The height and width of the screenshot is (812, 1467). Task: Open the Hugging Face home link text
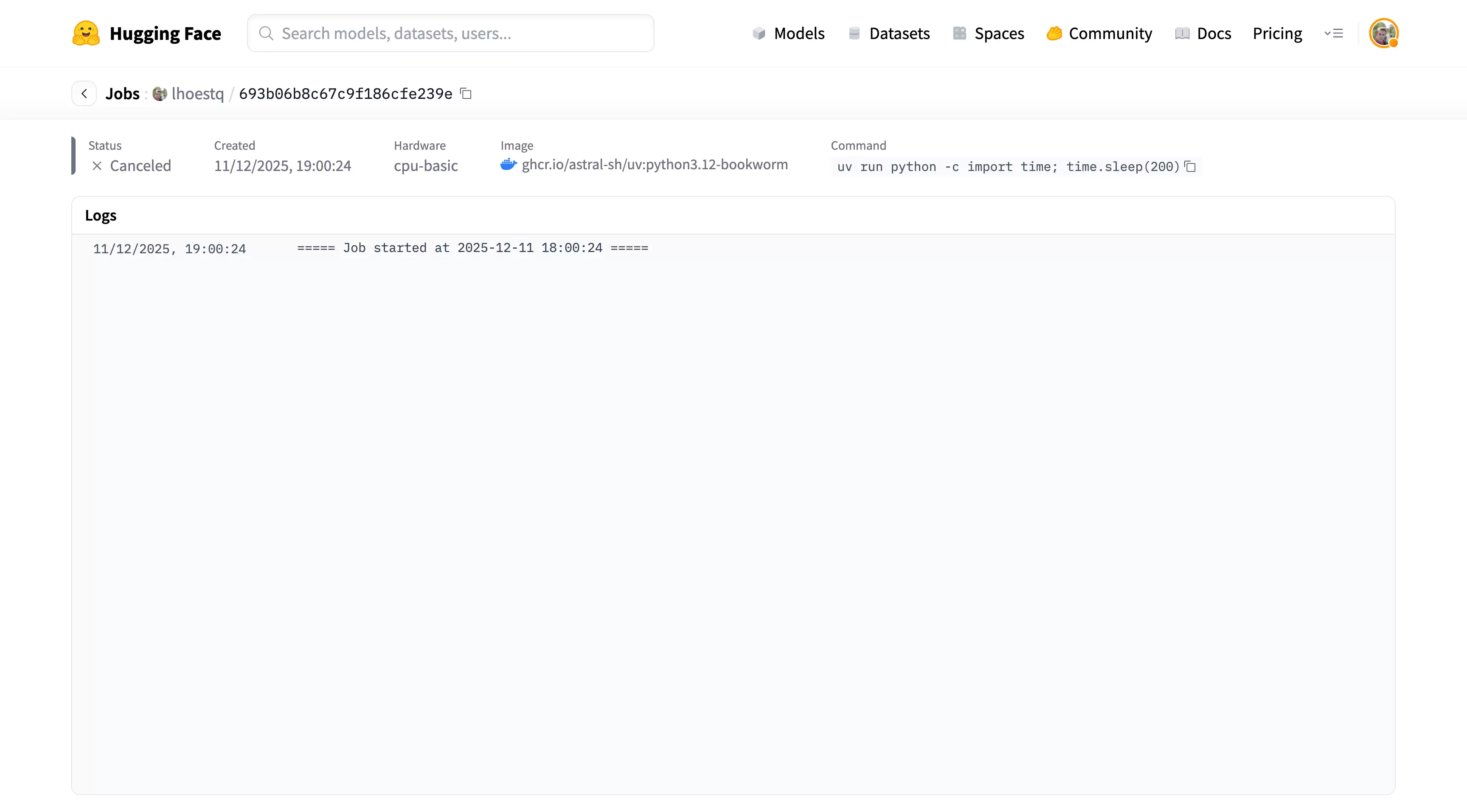click(165, 34)
